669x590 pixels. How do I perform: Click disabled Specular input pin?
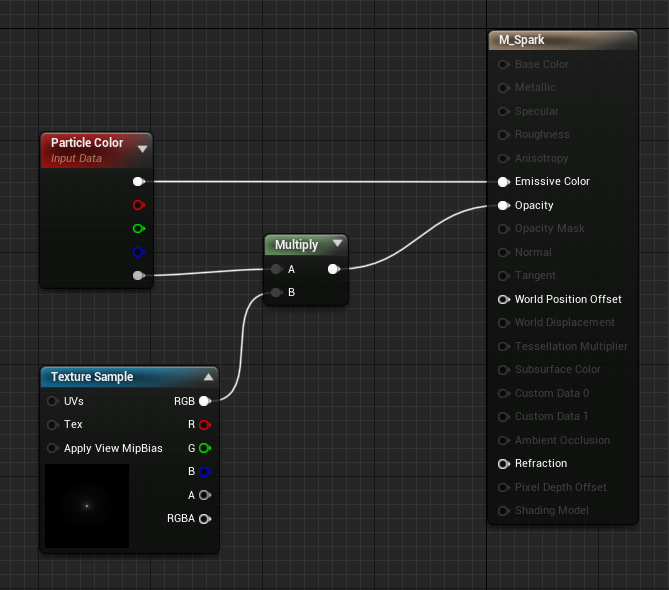504,111
